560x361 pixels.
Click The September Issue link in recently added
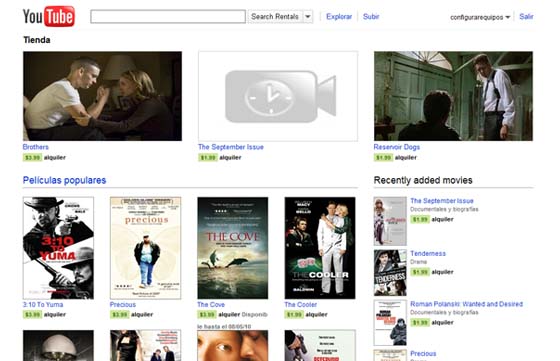(x=442, y=201)
